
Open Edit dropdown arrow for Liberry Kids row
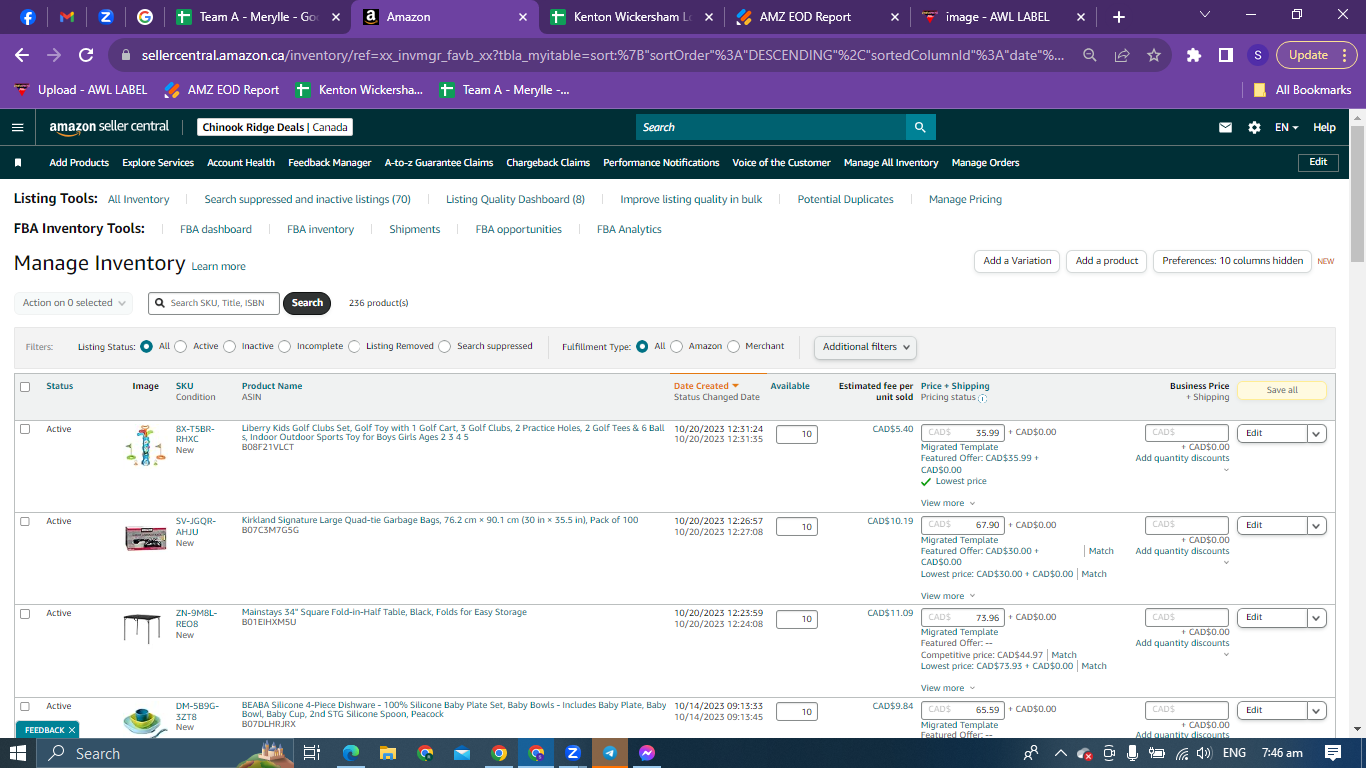(1316, 434)
